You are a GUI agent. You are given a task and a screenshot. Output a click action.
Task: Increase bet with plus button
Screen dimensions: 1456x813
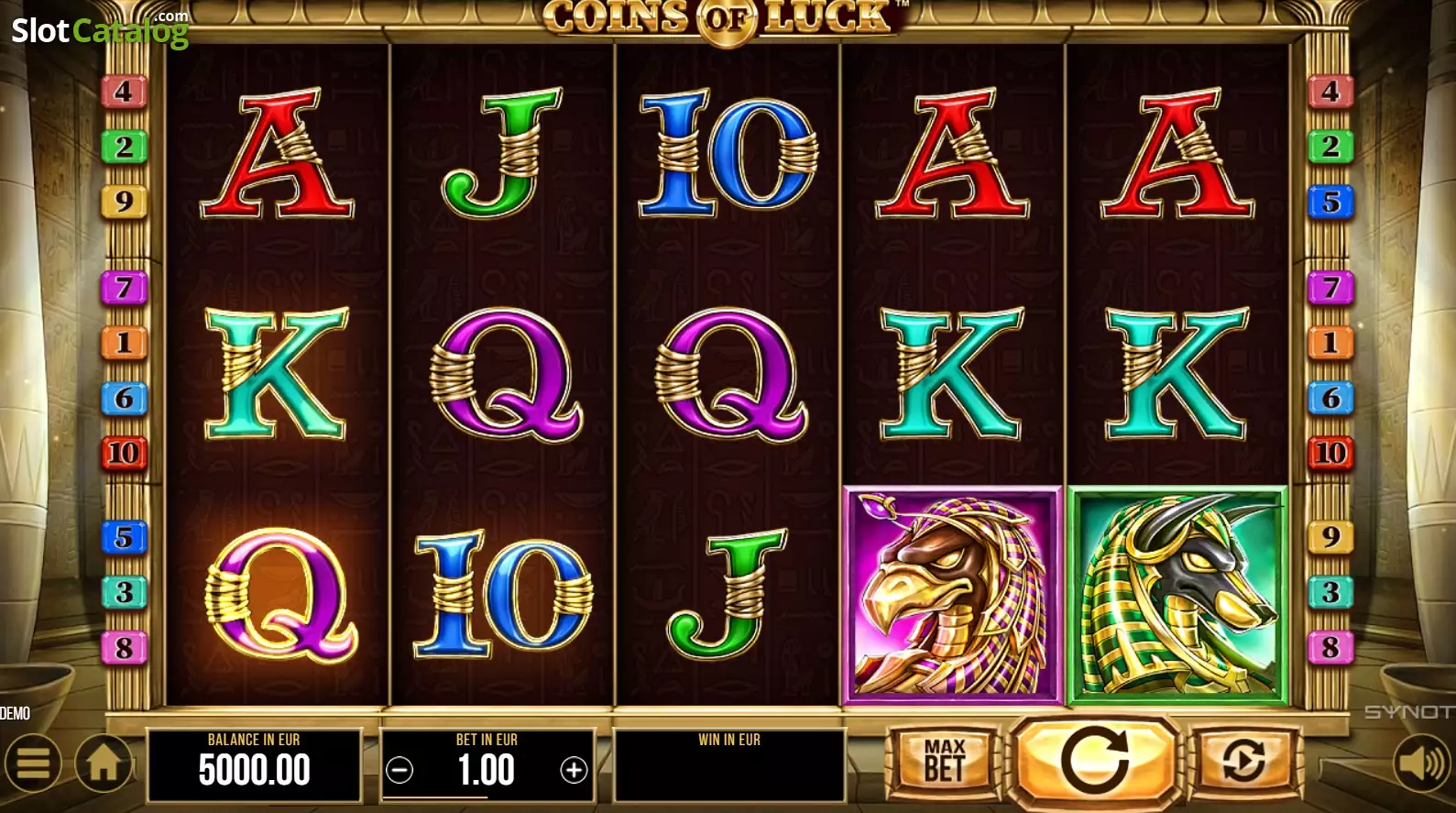click(x=574, y=771)
